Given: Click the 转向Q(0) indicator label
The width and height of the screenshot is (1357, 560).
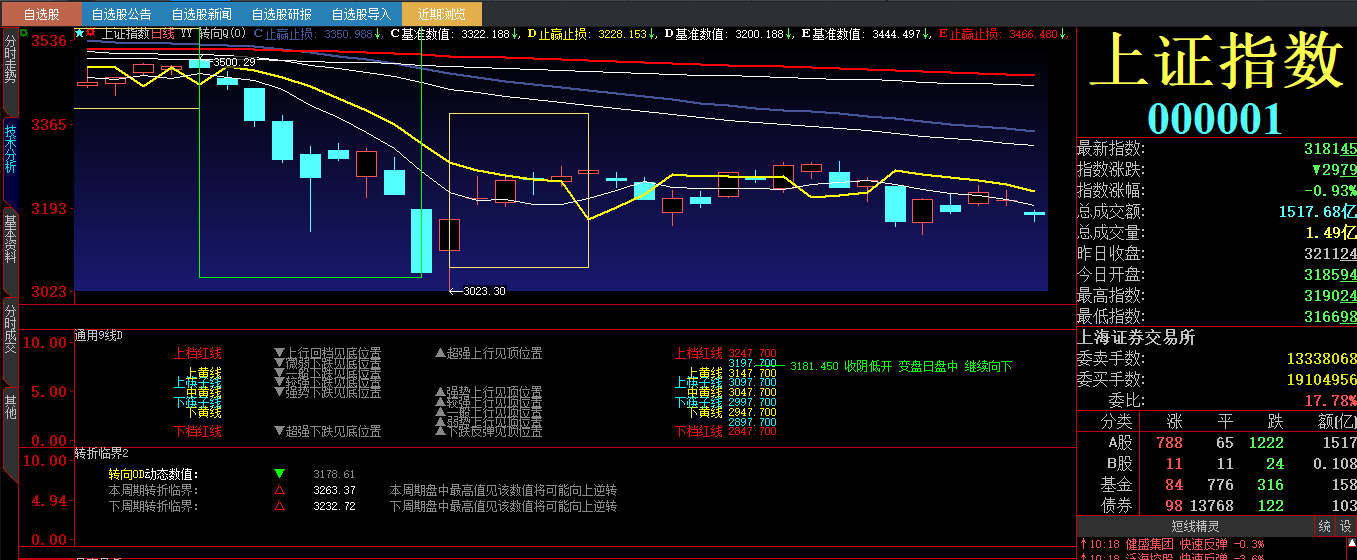Looking at the screenshot, I should (222, 34).
